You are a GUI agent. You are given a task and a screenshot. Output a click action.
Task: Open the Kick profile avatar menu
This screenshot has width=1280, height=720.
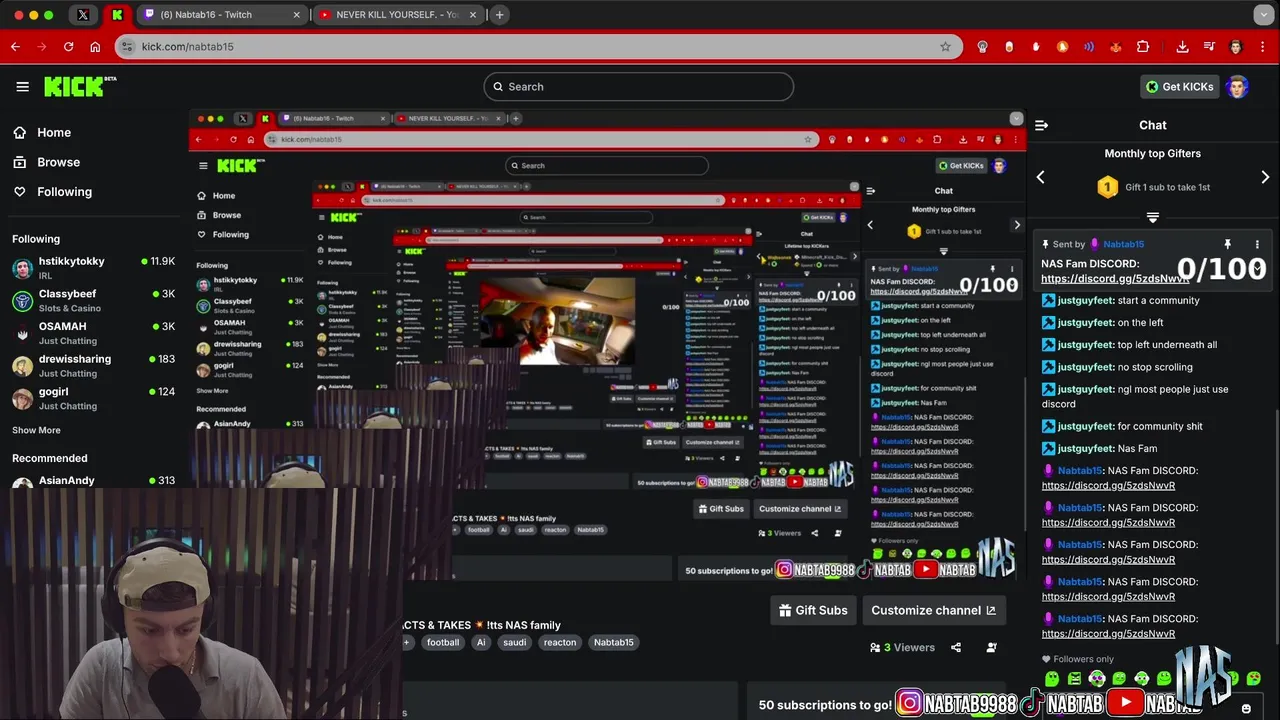[1238, 87]
